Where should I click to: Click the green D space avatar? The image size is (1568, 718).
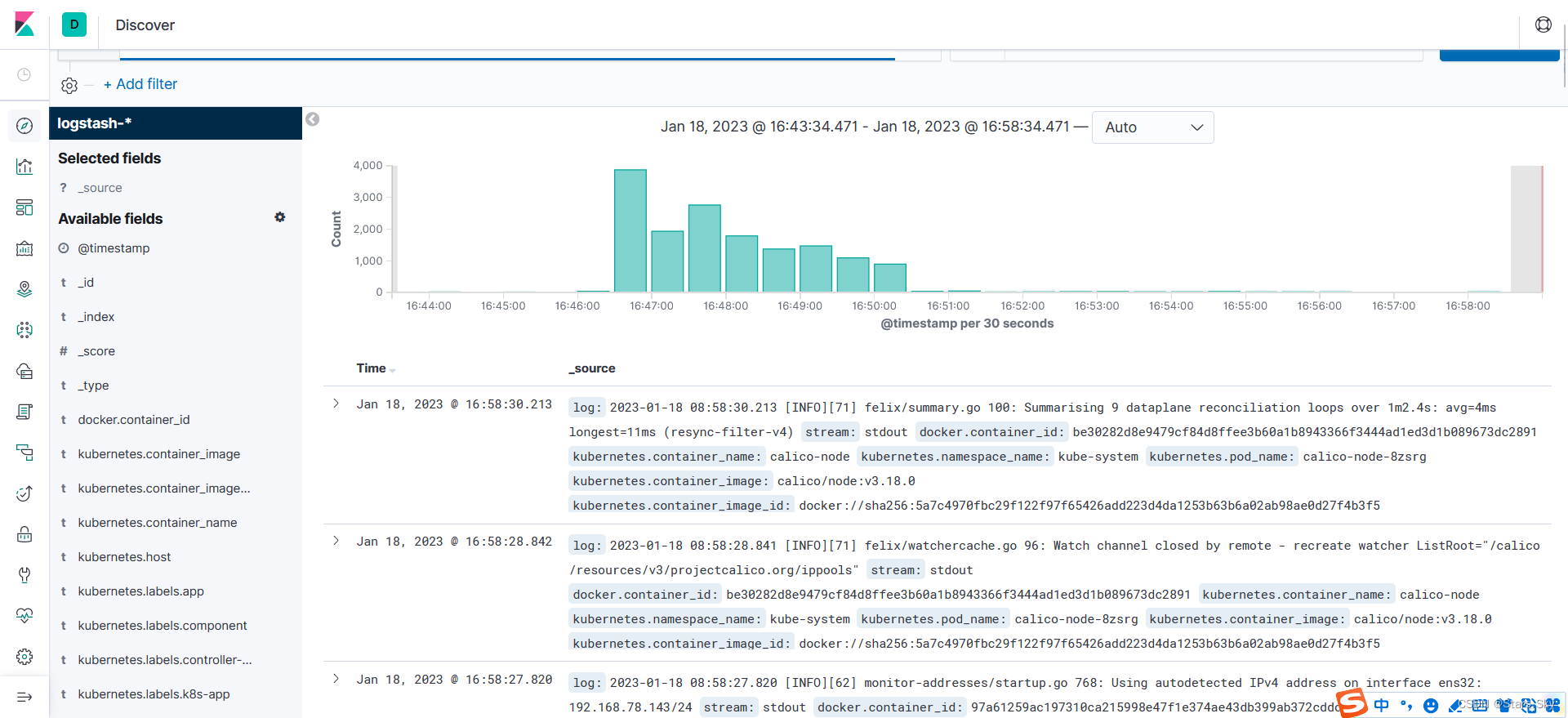pos(74,25)
